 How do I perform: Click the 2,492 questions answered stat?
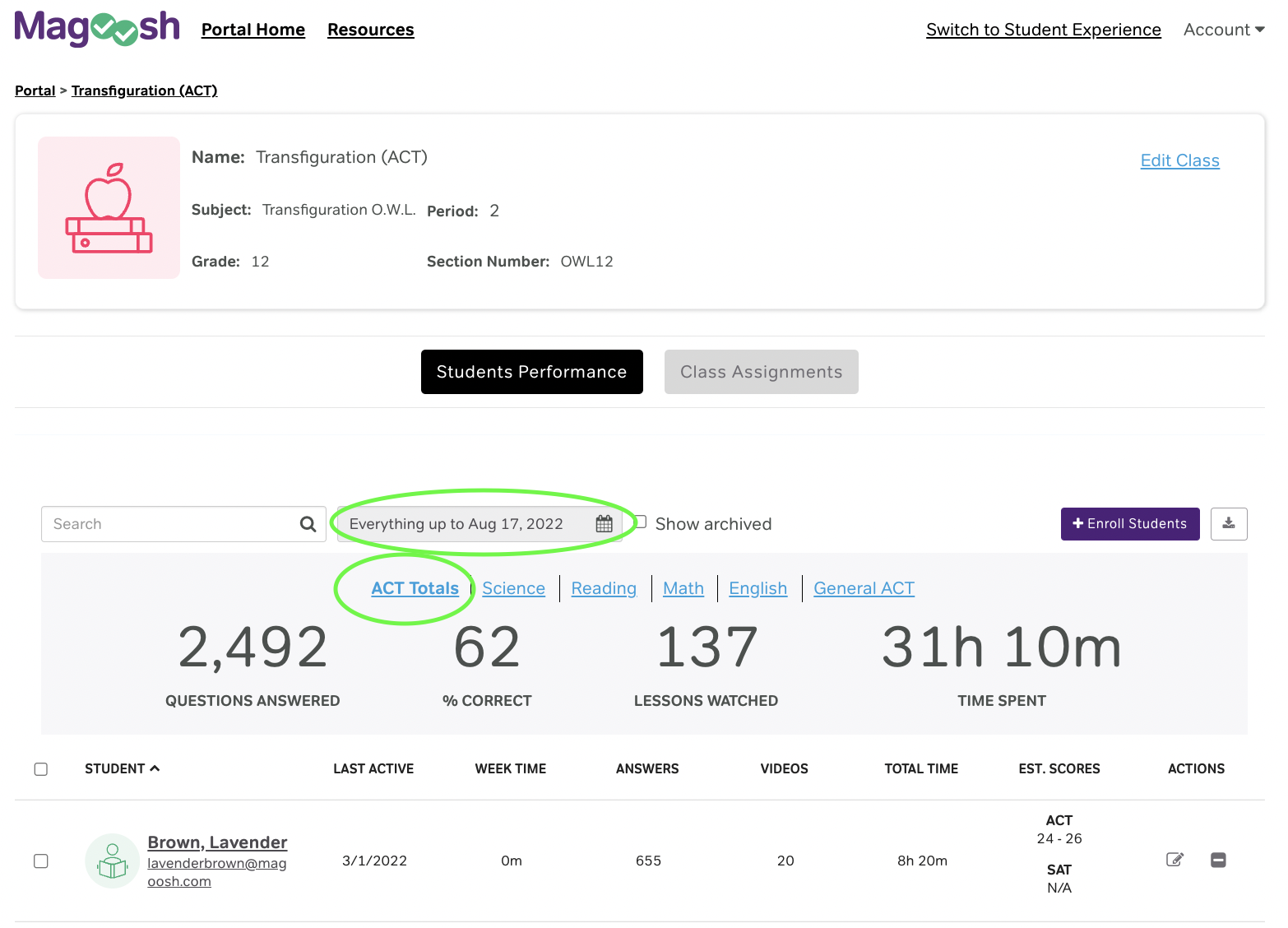click(253, 647)
